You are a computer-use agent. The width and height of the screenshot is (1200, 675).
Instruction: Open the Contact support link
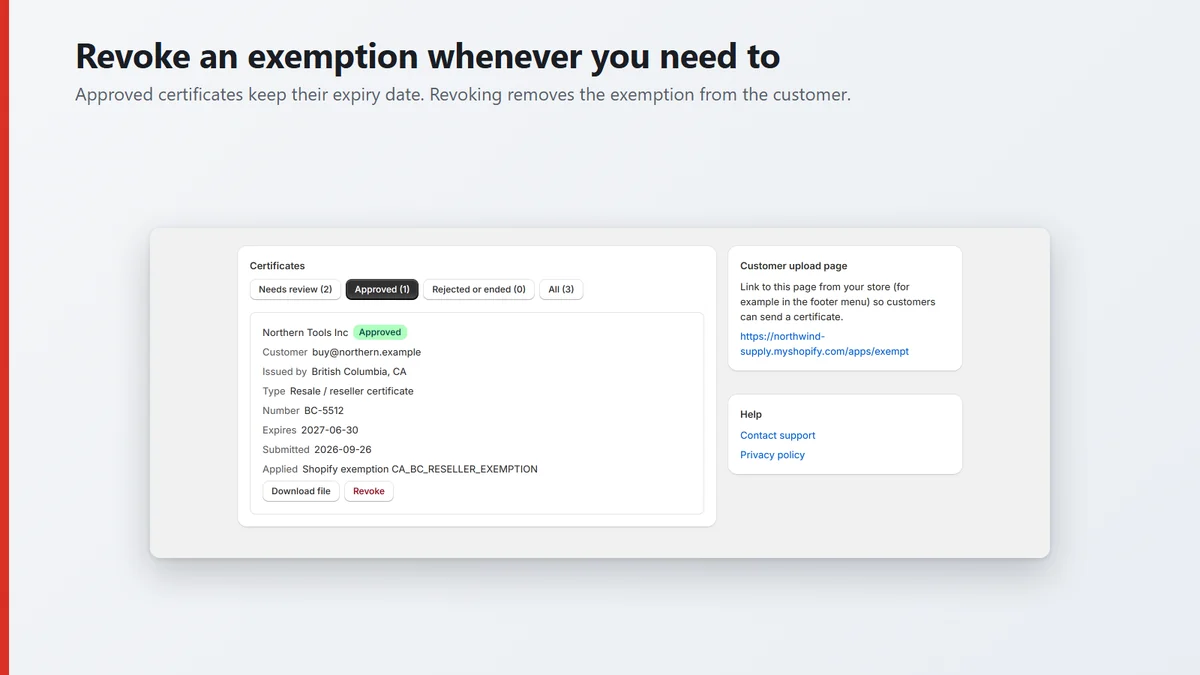[777, 435]
